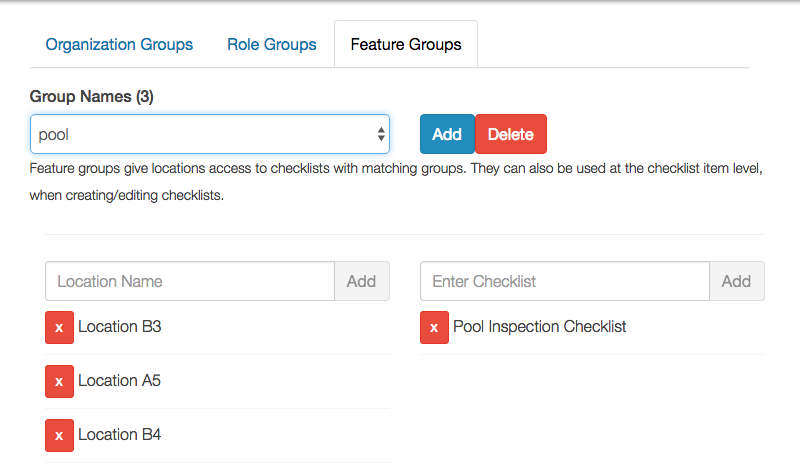Focus the Location Name input field

(x=190, y=282)
